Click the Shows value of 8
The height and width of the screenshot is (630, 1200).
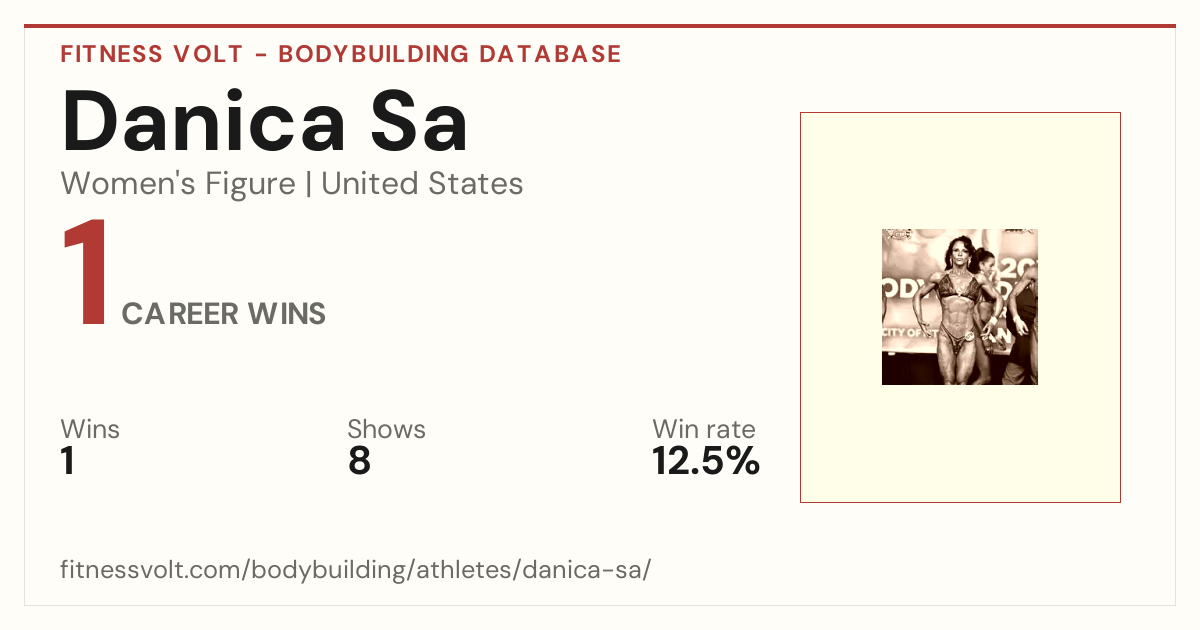coord(359,462)
